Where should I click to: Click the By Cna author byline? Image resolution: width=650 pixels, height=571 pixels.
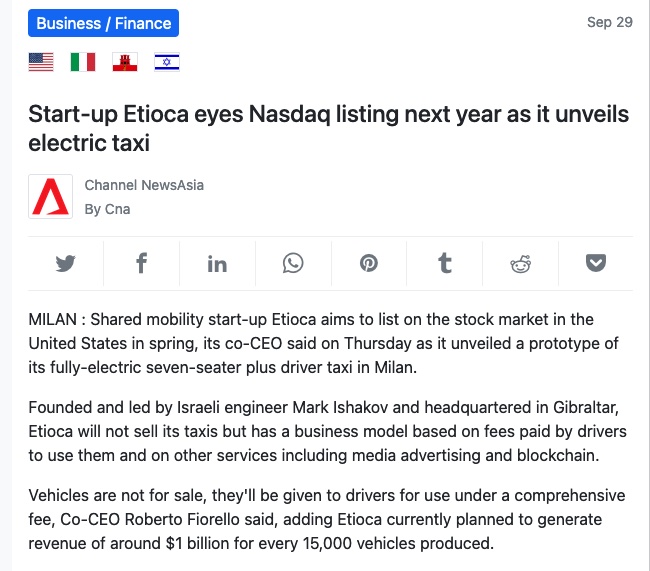[107, 209]
